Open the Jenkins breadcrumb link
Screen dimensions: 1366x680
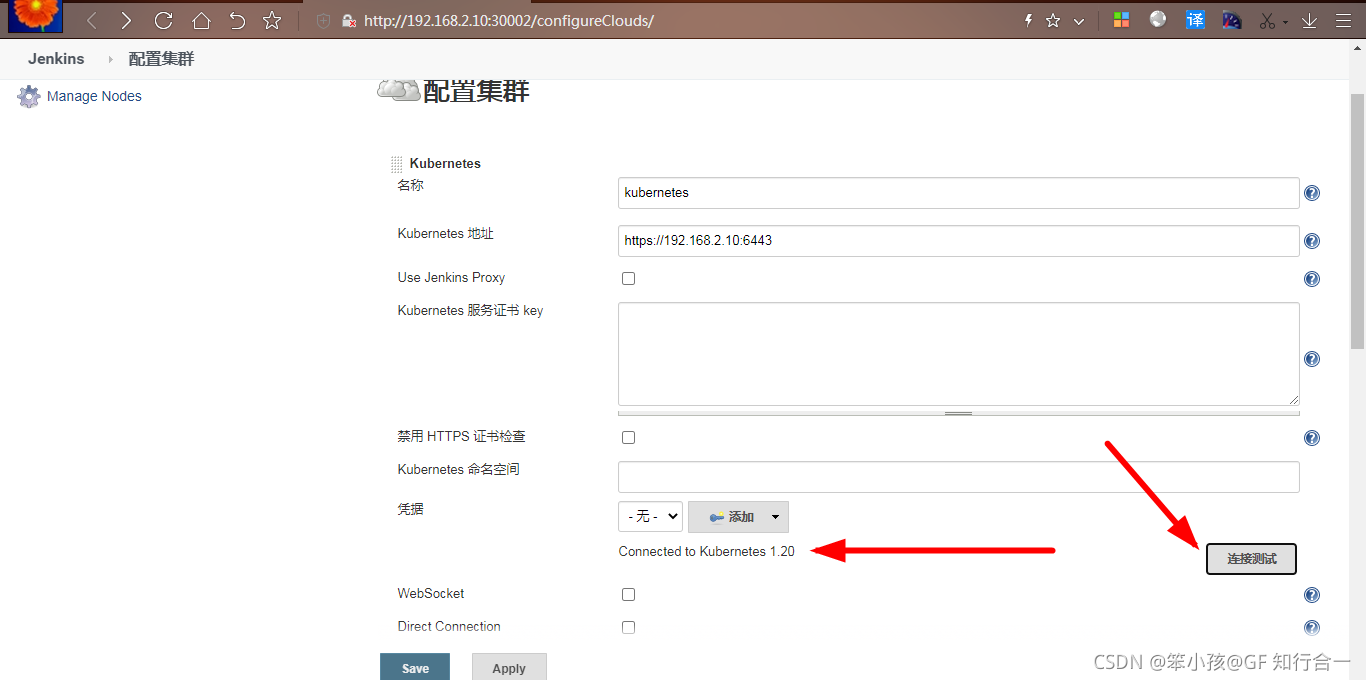[56, 59]
